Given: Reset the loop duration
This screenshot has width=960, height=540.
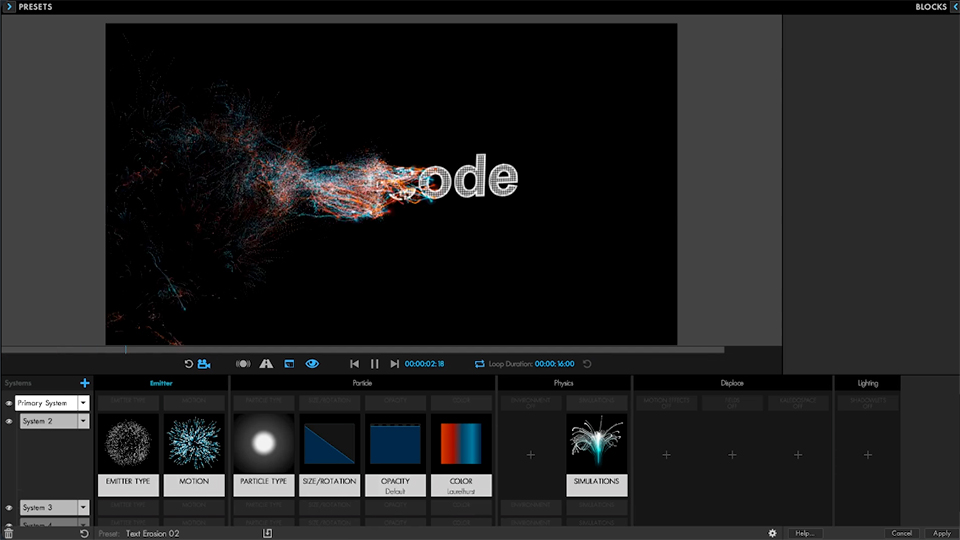Looking at the screenshot, I should click(587, 364).
